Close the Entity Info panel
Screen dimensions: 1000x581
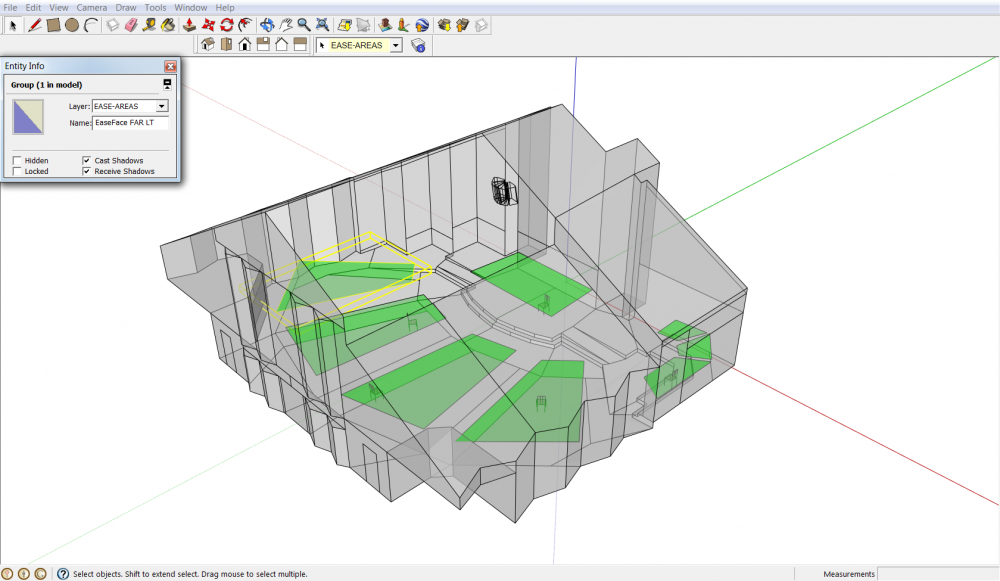pos(170,66)
